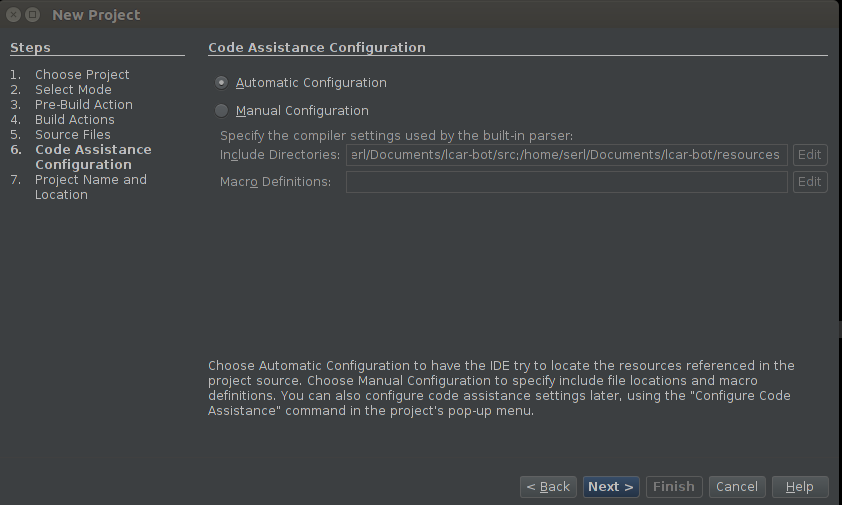
Task: Click Edit button for Macro Definitions
Action: 810,182
